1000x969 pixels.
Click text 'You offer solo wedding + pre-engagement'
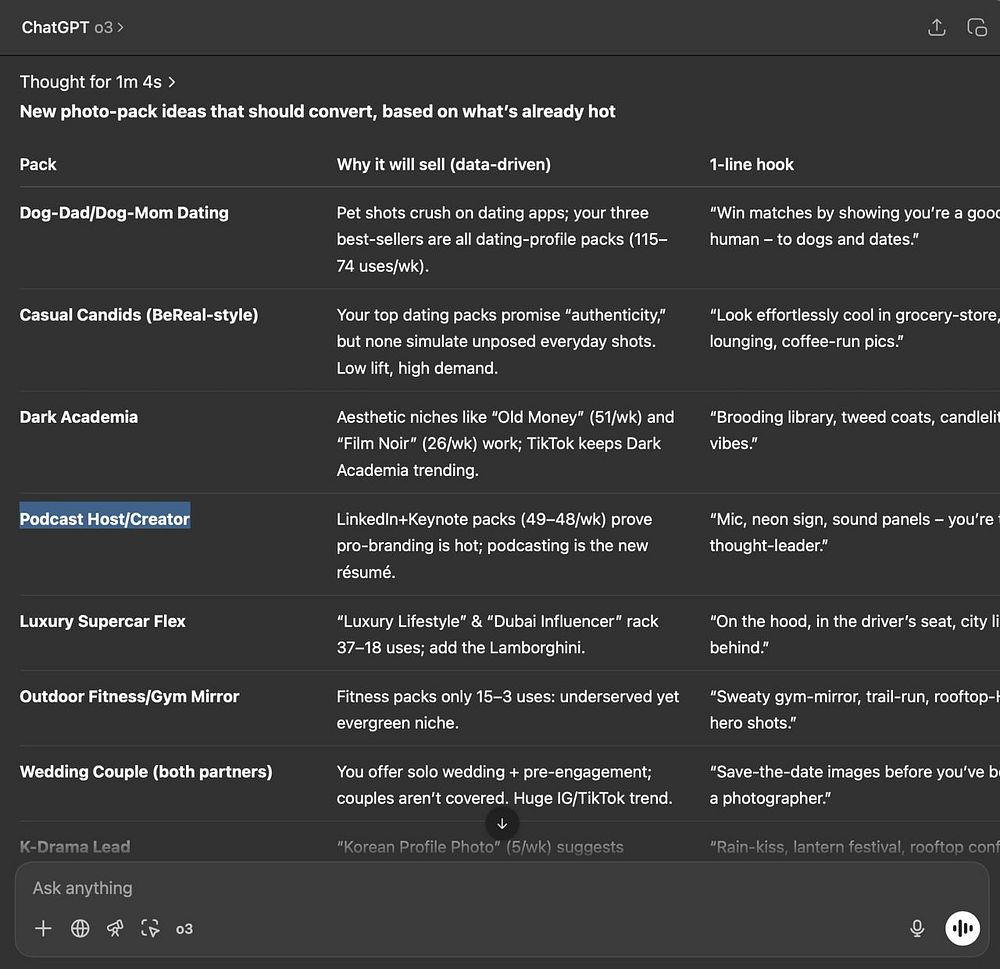point(494,772)
